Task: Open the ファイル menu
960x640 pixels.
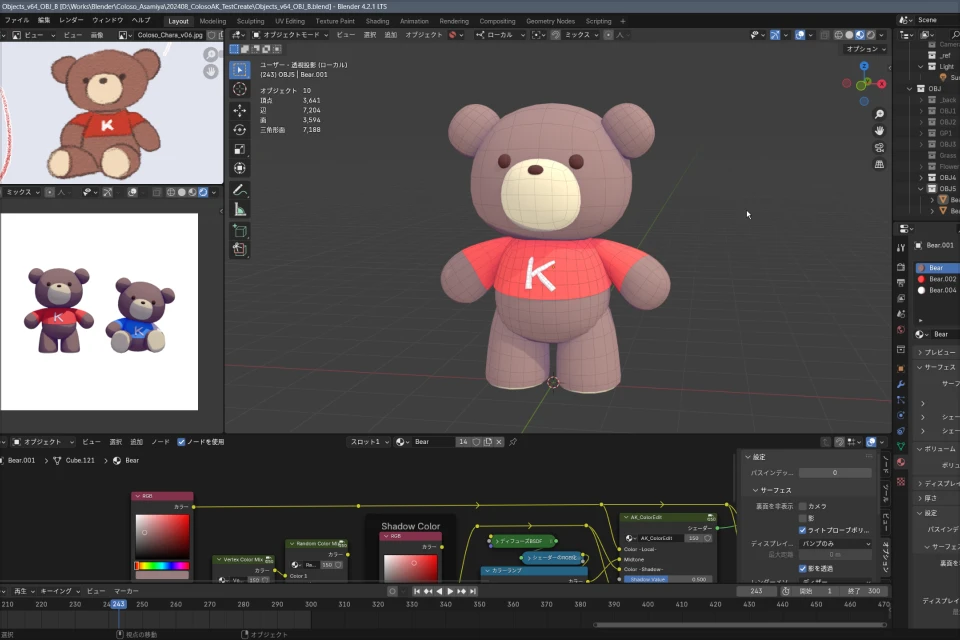Action: click(17, 20)
